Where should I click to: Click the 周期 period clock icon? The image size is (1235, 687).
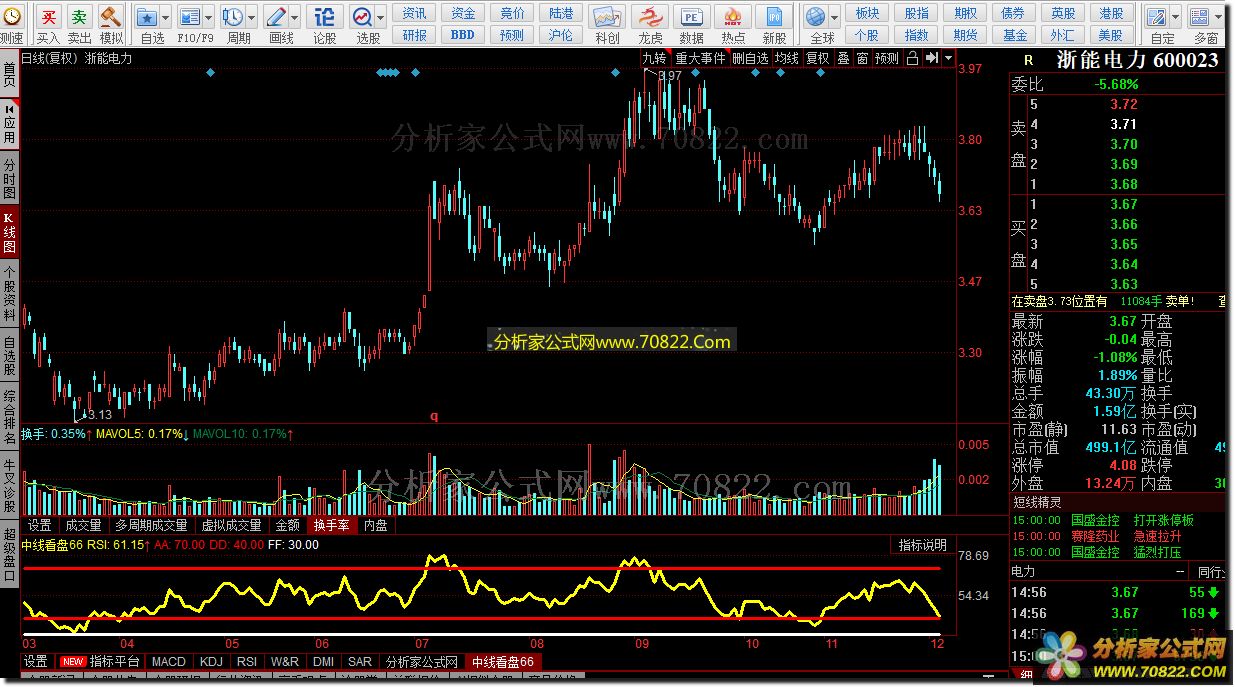(x=231, y=17)
